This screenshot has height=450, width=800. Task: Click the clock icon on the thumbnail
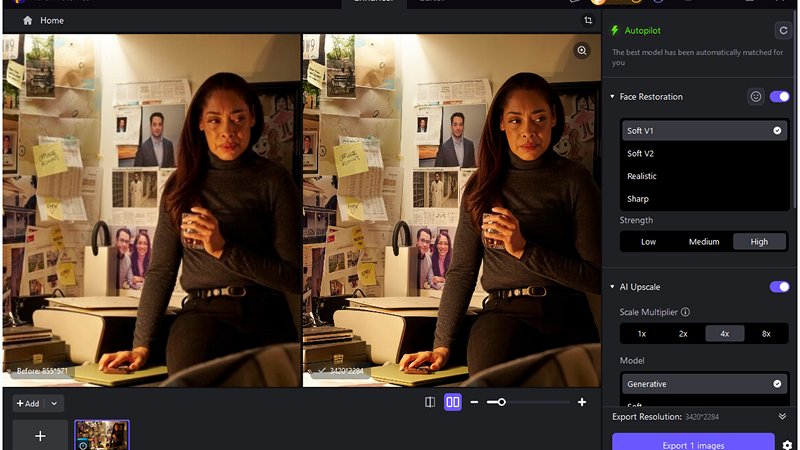[83, 446]
